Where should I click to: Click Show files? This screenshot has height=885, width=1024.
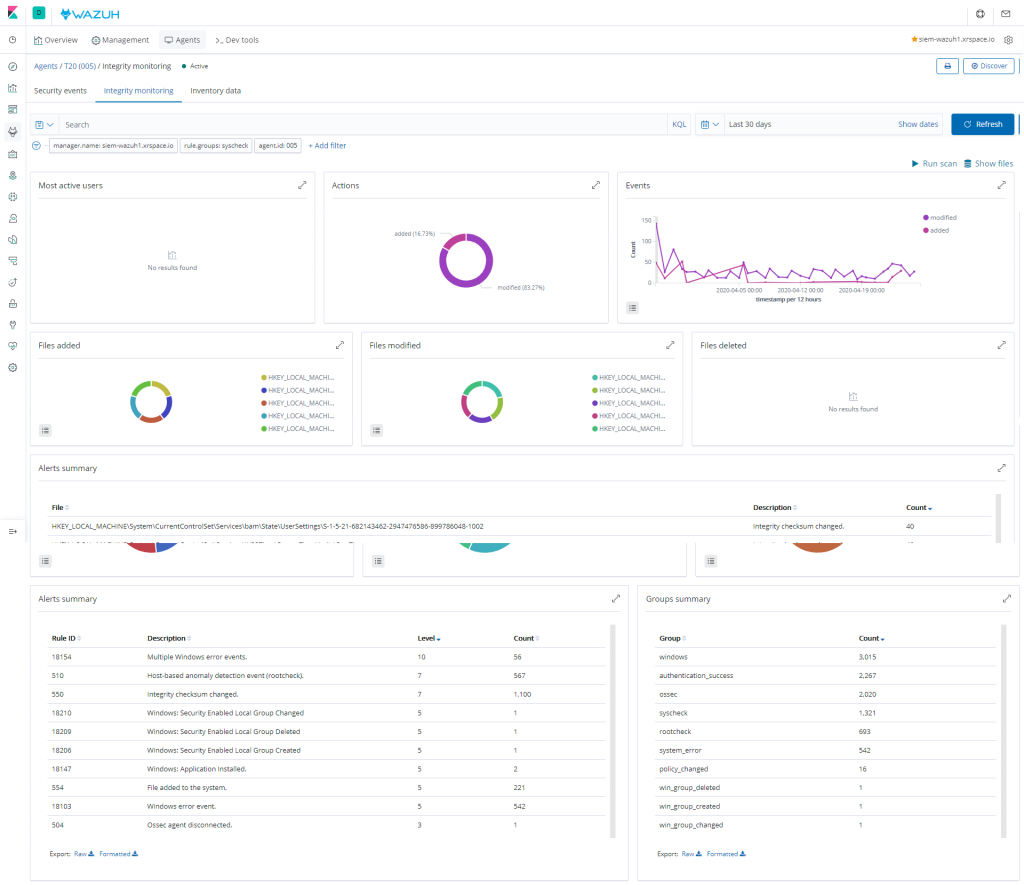[x=989, y=163]
